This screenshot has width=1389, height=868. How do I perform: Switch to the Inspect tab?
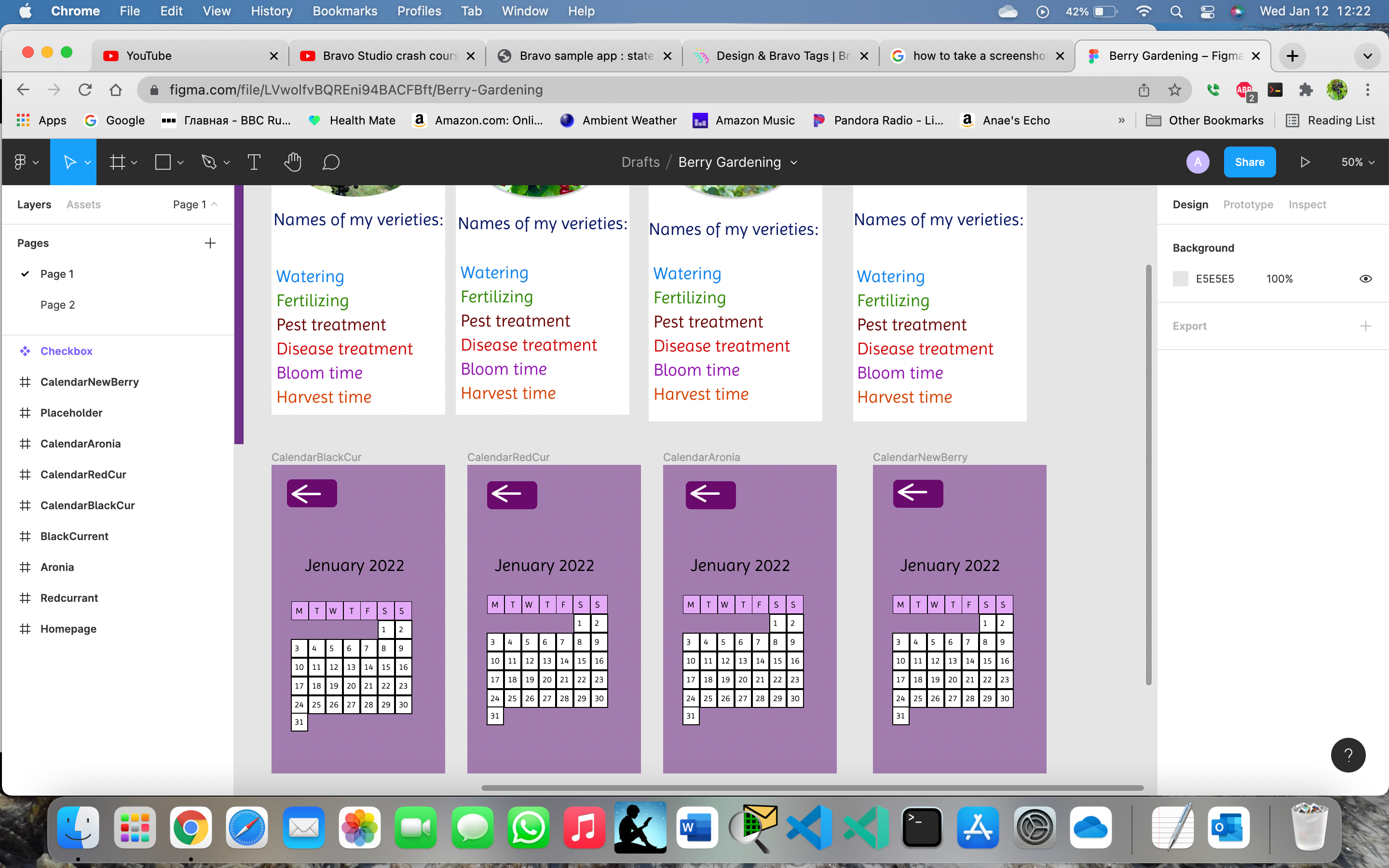[x=1307, y=204]
